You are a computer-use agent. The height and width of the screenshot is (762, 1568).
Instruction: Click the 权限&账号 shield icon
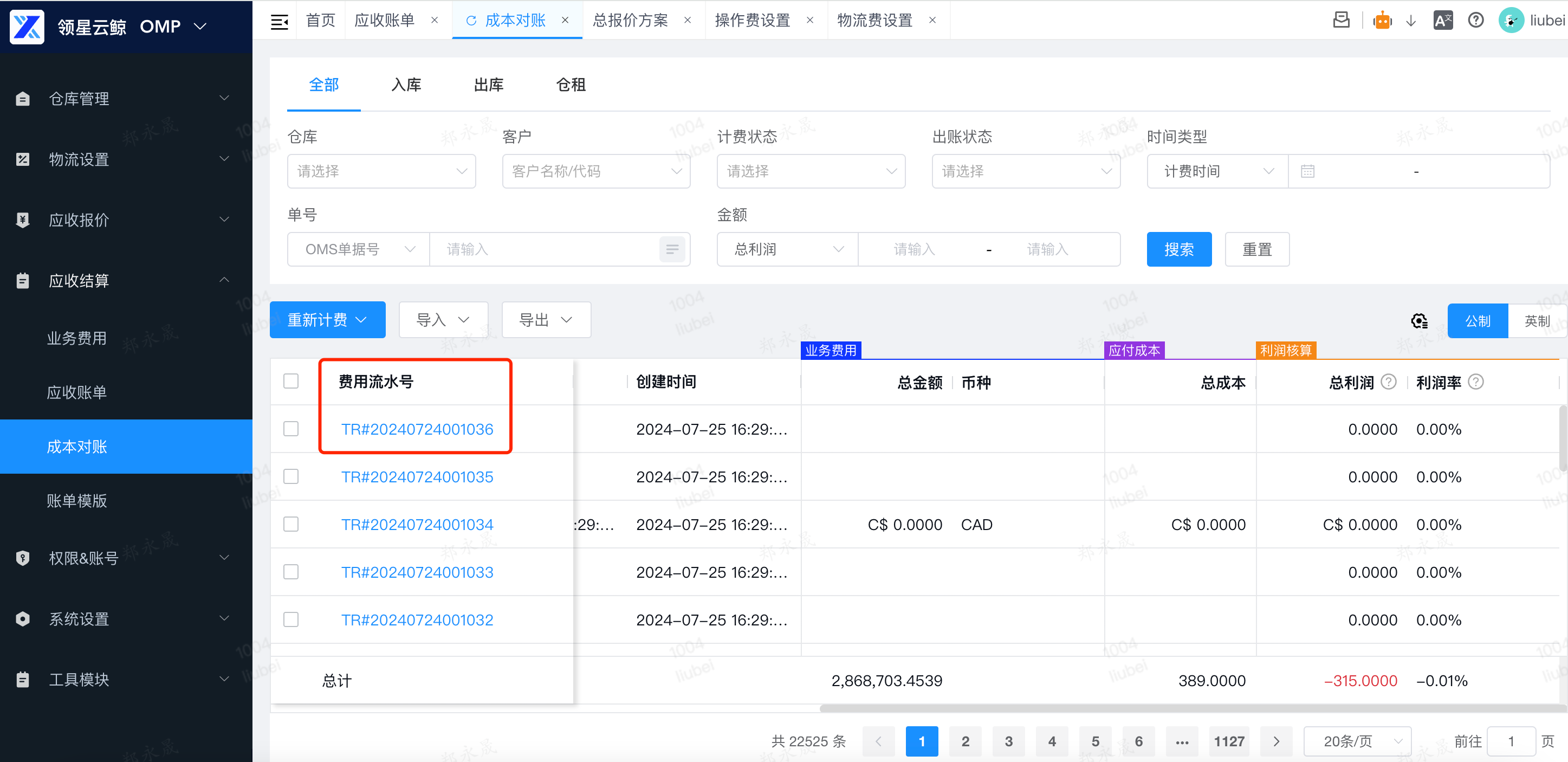pyautogui.click(x=23, y=558)
